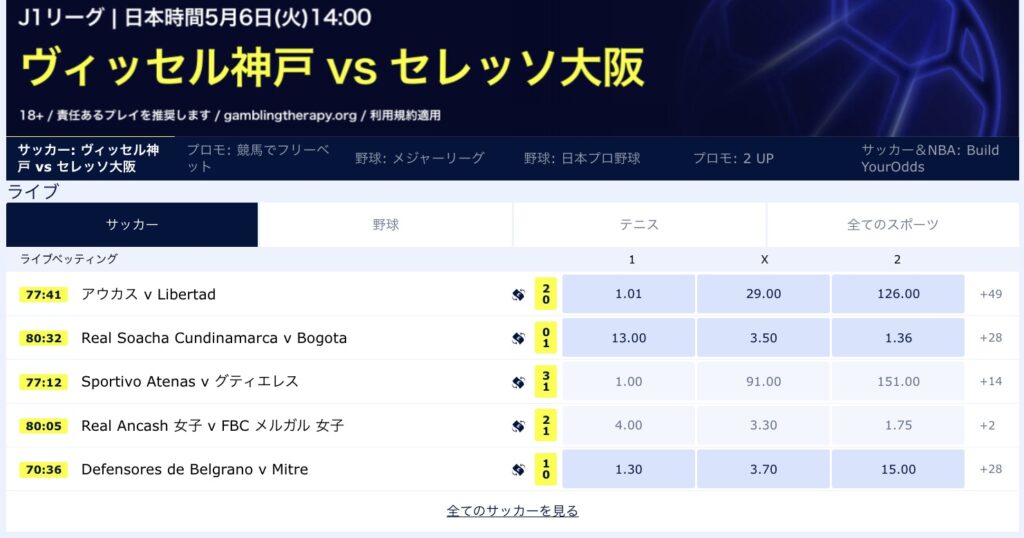Select 1.01 home odds for アウカス

(629, 294)
